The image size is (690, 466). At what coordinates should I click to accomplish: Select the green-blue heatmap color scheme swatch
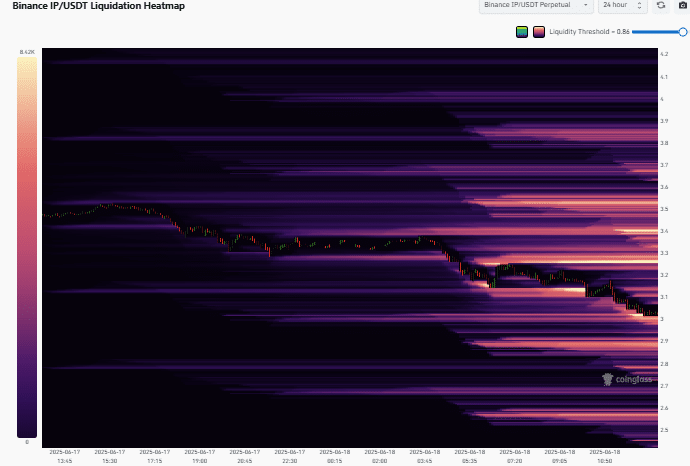click(522, 32)
